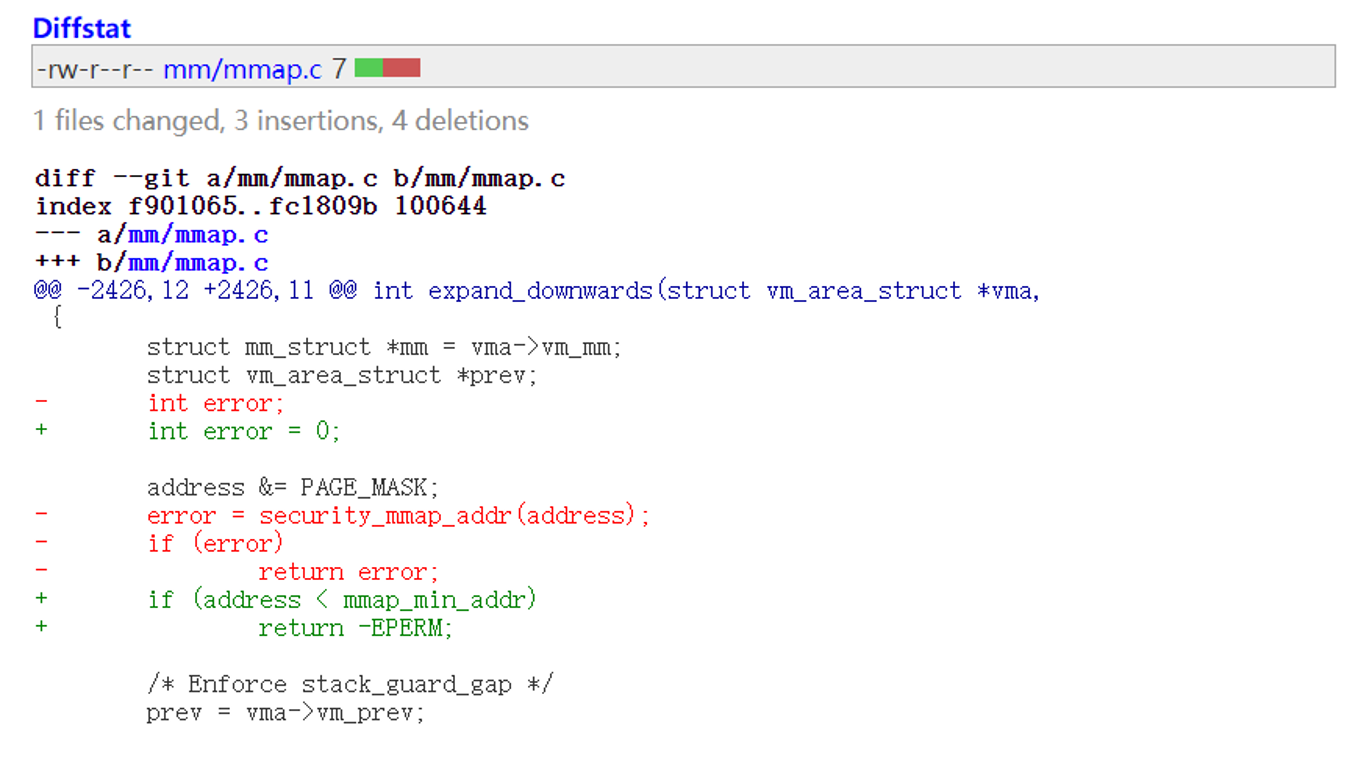
Task: Click the added 'if (address < mmap_min_addr)' line
Action: 341,600
